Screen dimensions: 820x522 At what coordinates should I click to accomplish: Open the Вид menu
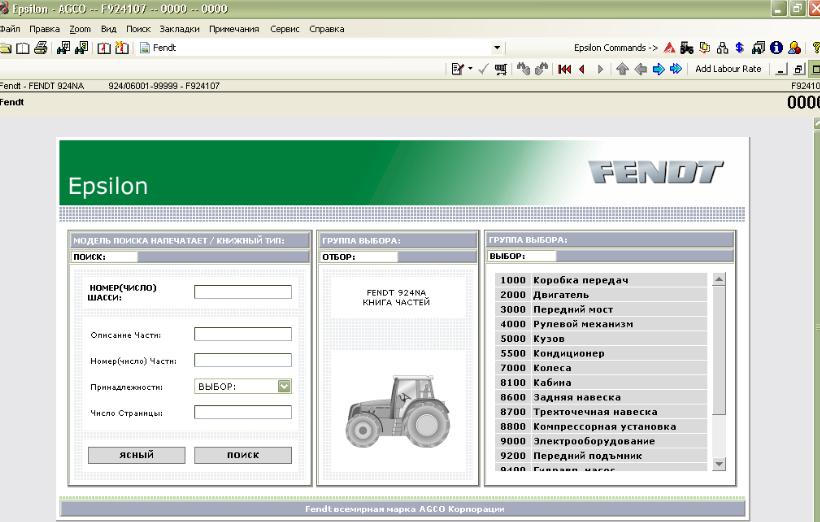(108, 29)
